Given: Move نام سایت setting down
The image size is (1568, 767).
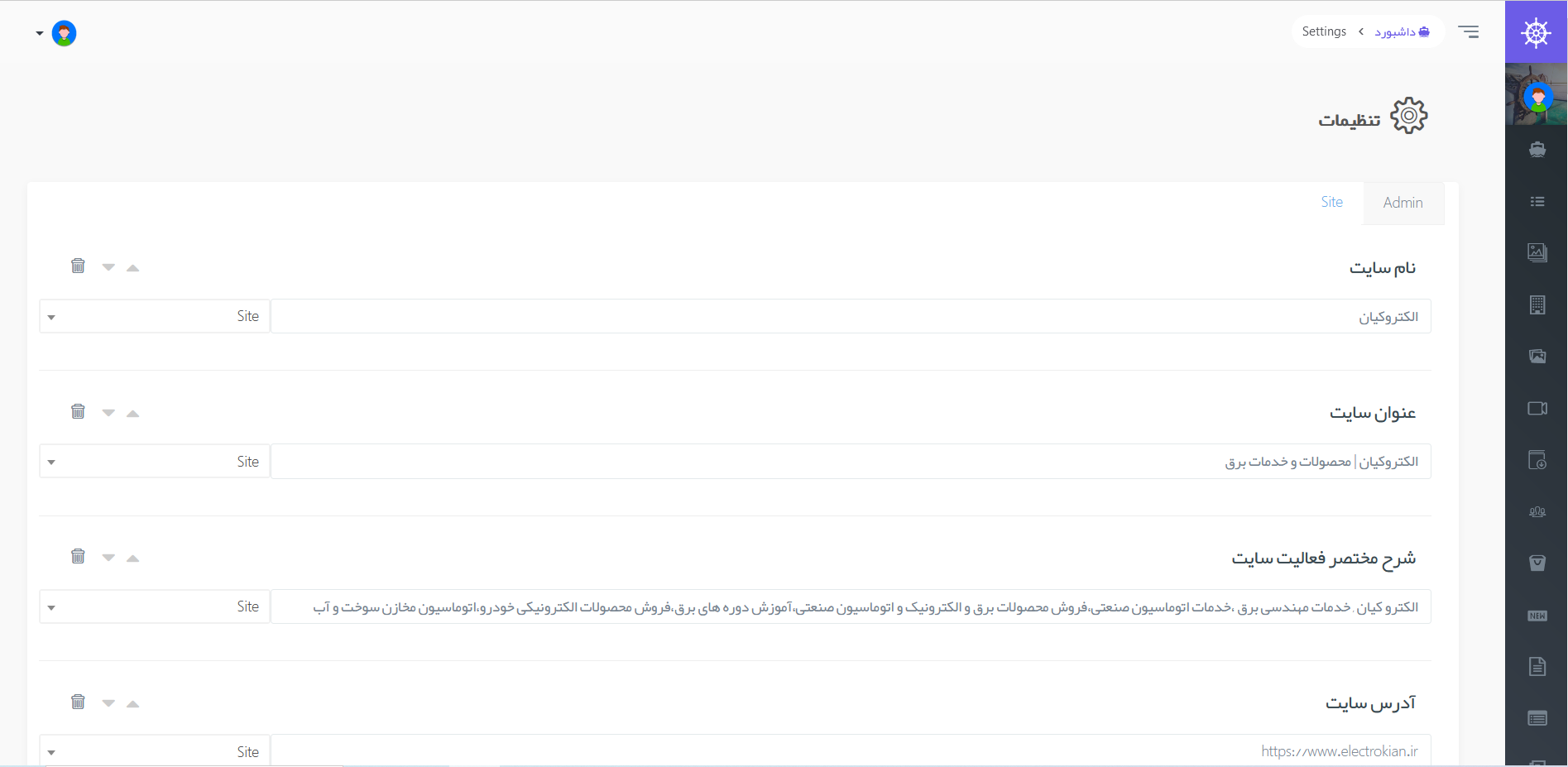Looking at the screenshot, I should [108, 266].
